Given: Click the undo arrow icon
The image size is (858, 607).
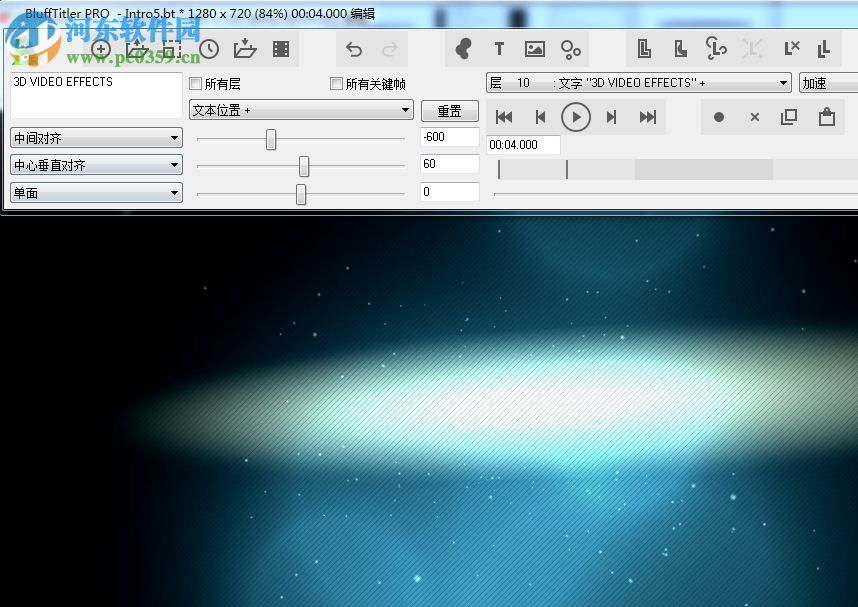Looking at the screenshot, I should coord(354,49).
